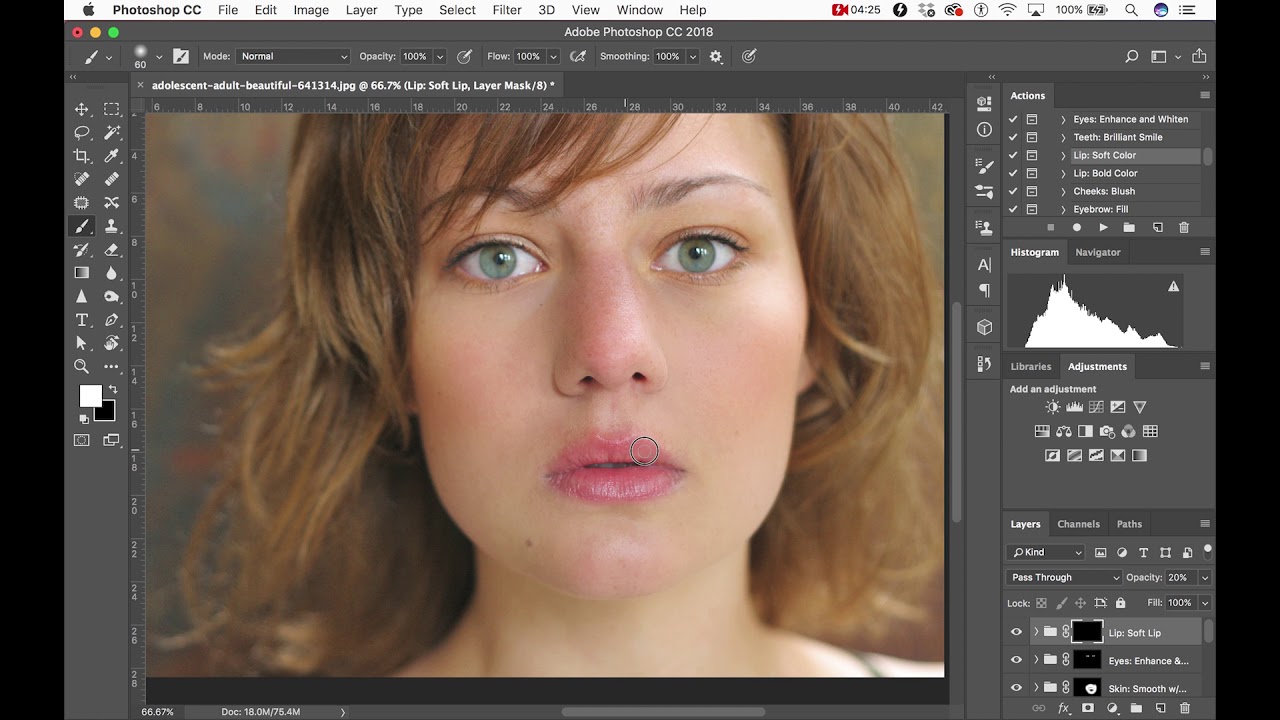This screenshot has width=1280, height=720.
Task: Expand the Lip: Bold Color action
Action: (x=1063, y=173)
